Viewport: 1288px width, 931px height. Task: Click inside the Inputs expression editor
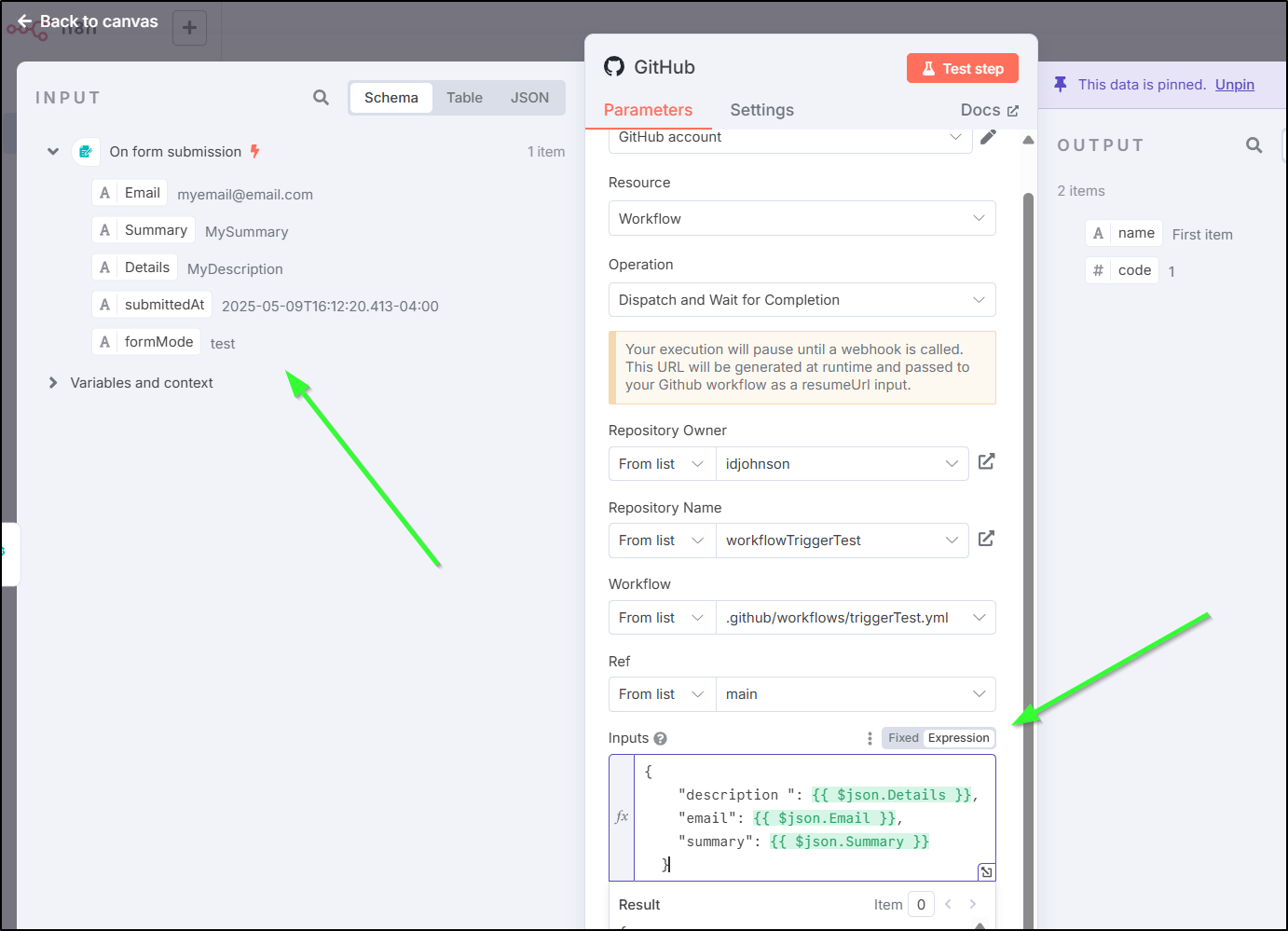pos(815,817)
